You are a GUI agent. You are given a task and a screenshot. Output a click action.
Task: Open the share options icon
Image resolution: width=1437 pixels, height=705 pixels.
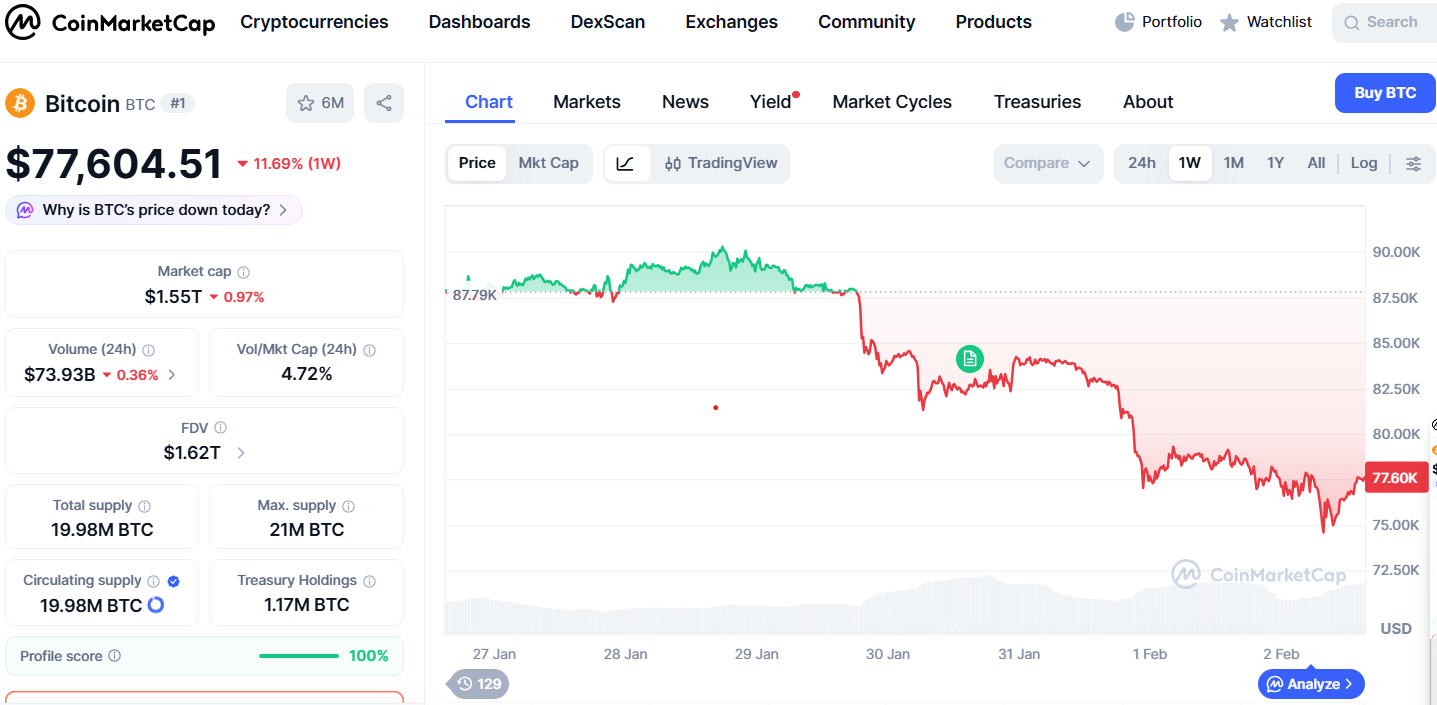click(384, 102)
